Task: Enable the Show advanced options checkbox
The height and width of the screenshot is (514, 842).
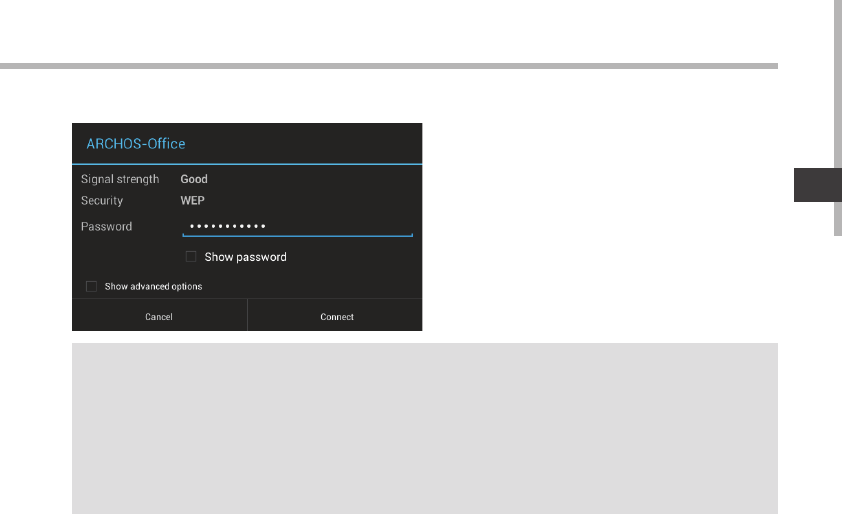Action: pyautogui.click(x=91, y=286)
